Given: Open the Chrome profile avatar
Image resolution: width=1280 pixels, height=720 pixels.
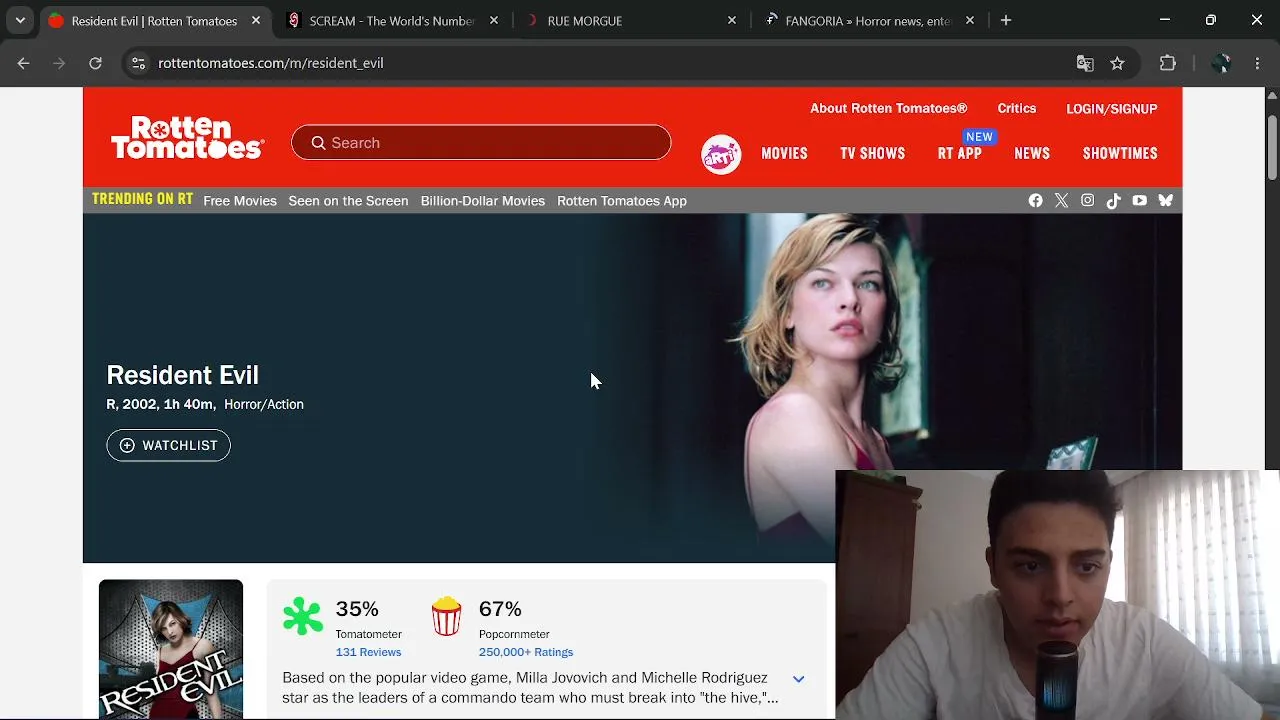Looking at the screenshot, I should click(x=1220, y=63).
